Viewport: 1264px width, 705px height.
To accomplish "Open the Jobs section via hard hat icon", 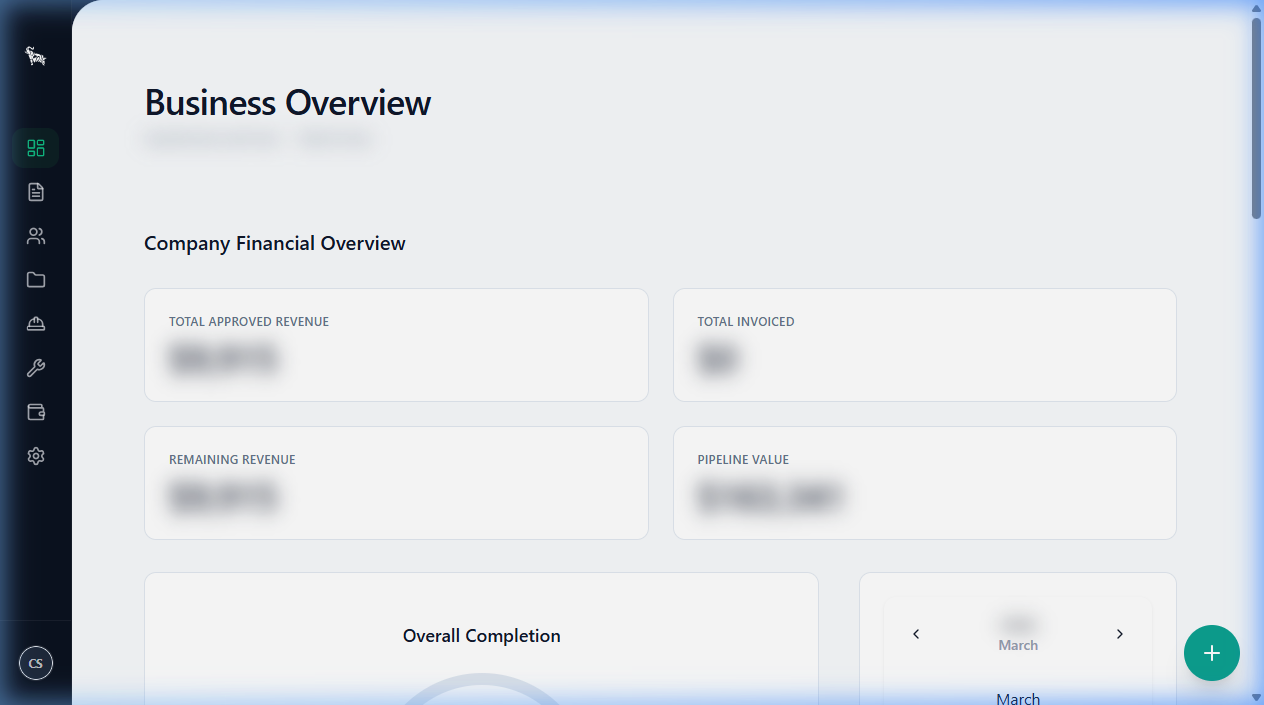I will [x=36, y=323].
